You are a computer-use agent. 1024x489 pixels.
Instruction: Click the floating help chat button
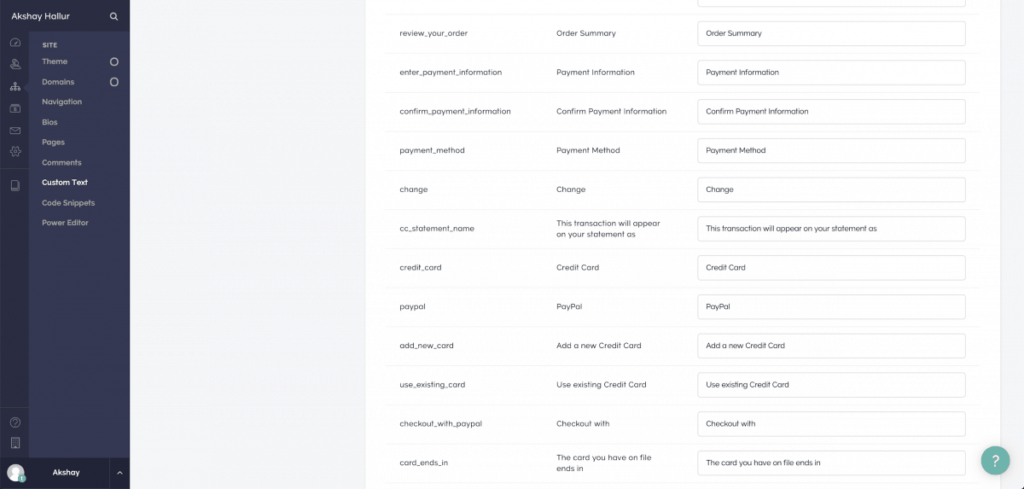tap(995, 460)
